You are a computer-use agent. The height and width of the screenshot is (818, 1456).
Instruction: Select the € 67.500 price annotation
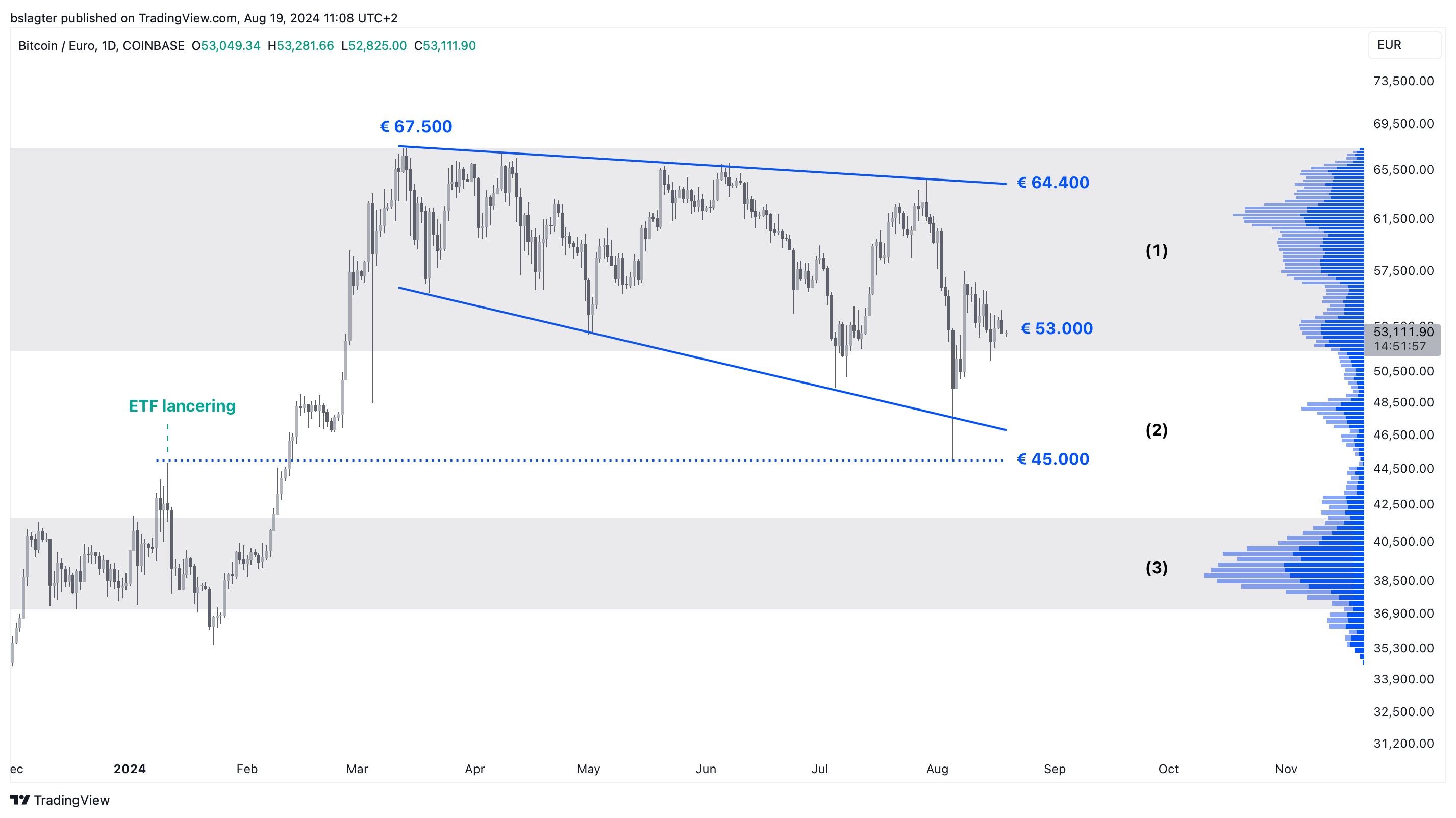[415, 126]
